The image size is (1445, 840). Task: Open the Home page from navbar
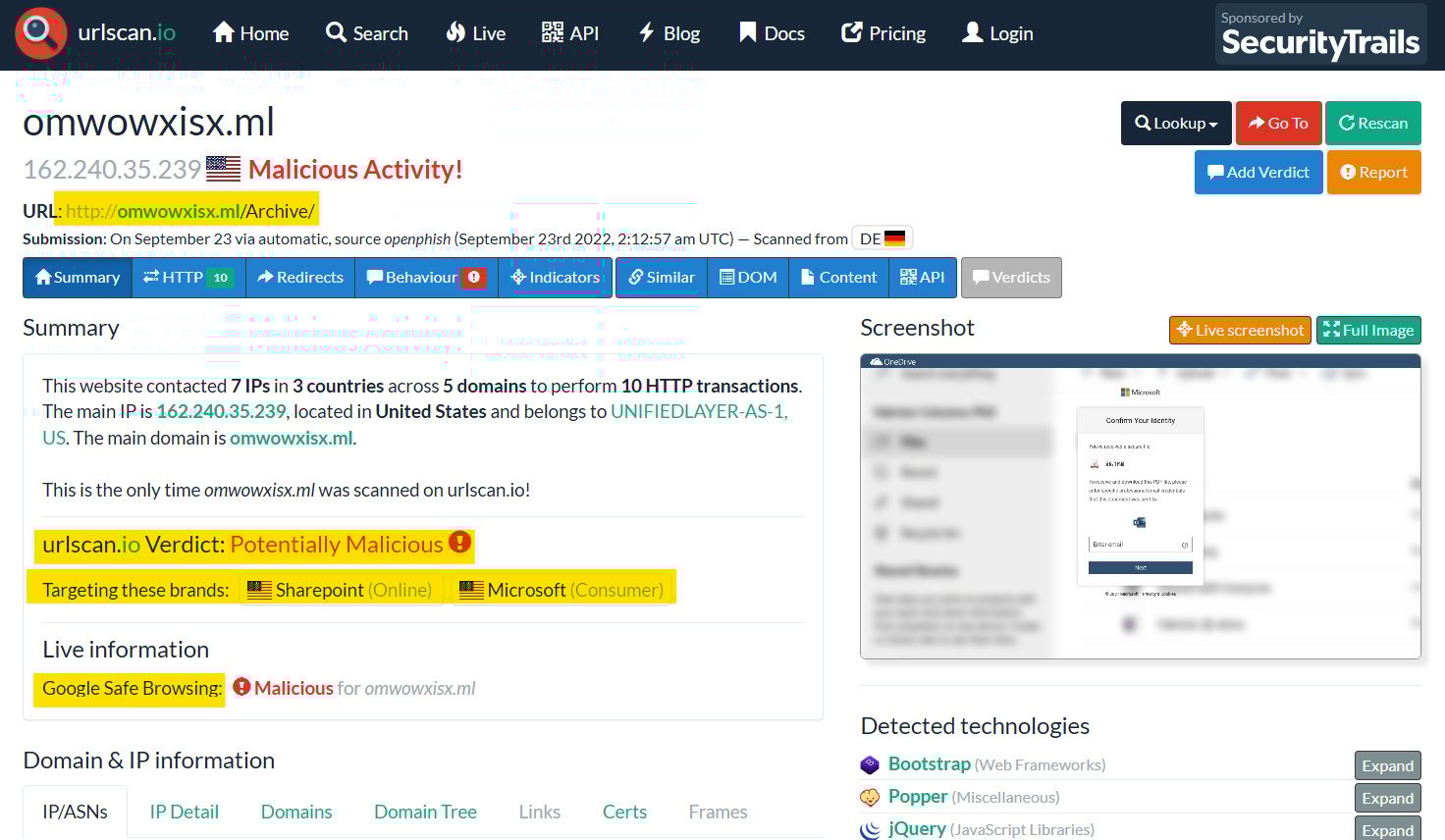point(251,33)
